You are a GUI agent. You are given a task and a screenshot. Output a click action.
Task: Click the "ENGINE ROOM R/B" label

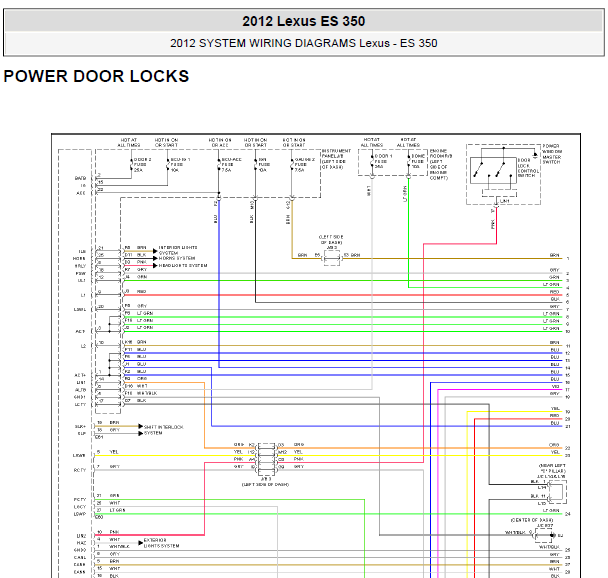click(x=441, y=153)
